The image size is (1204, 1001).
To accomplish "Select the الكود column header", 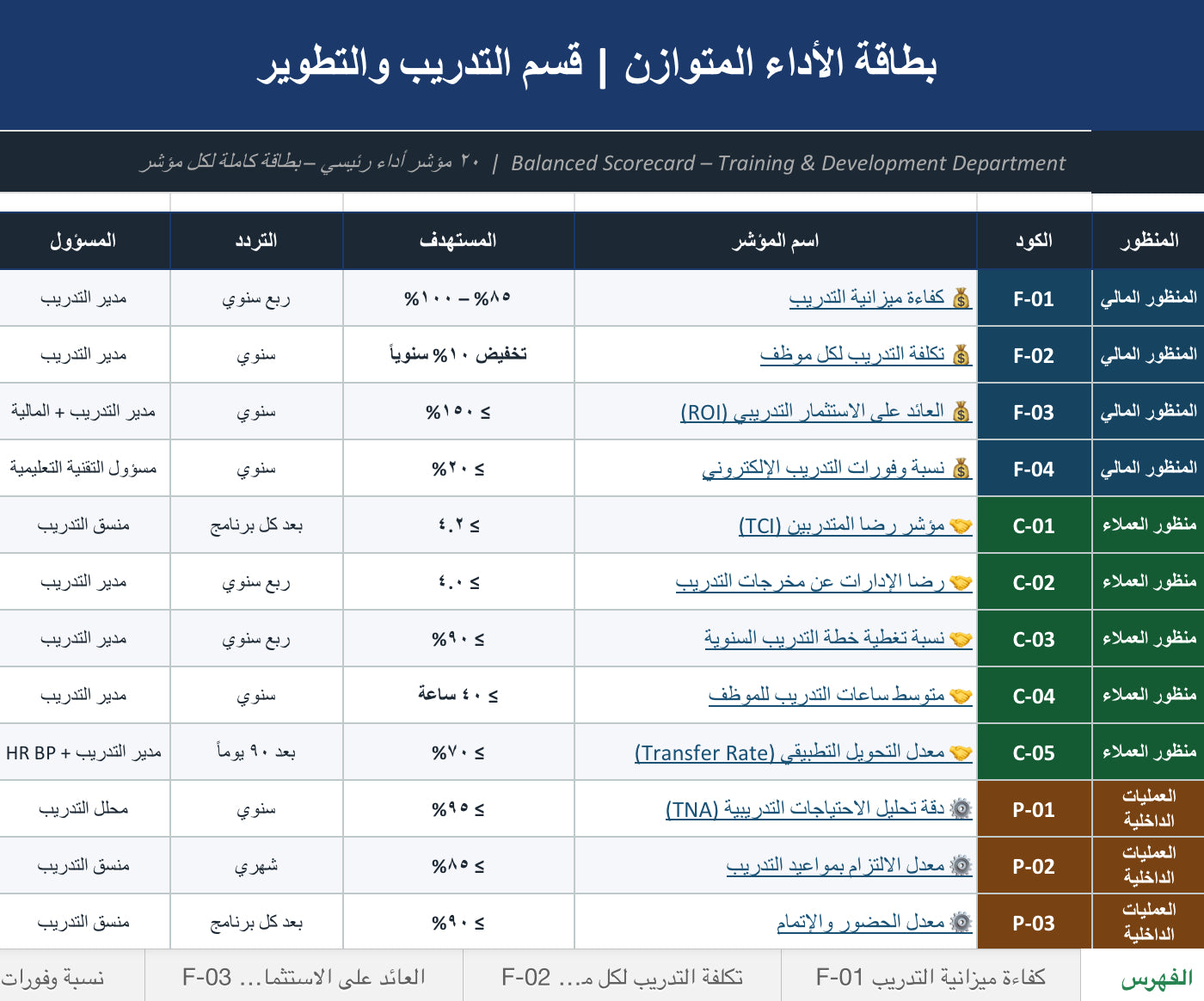I will 1034,241.
